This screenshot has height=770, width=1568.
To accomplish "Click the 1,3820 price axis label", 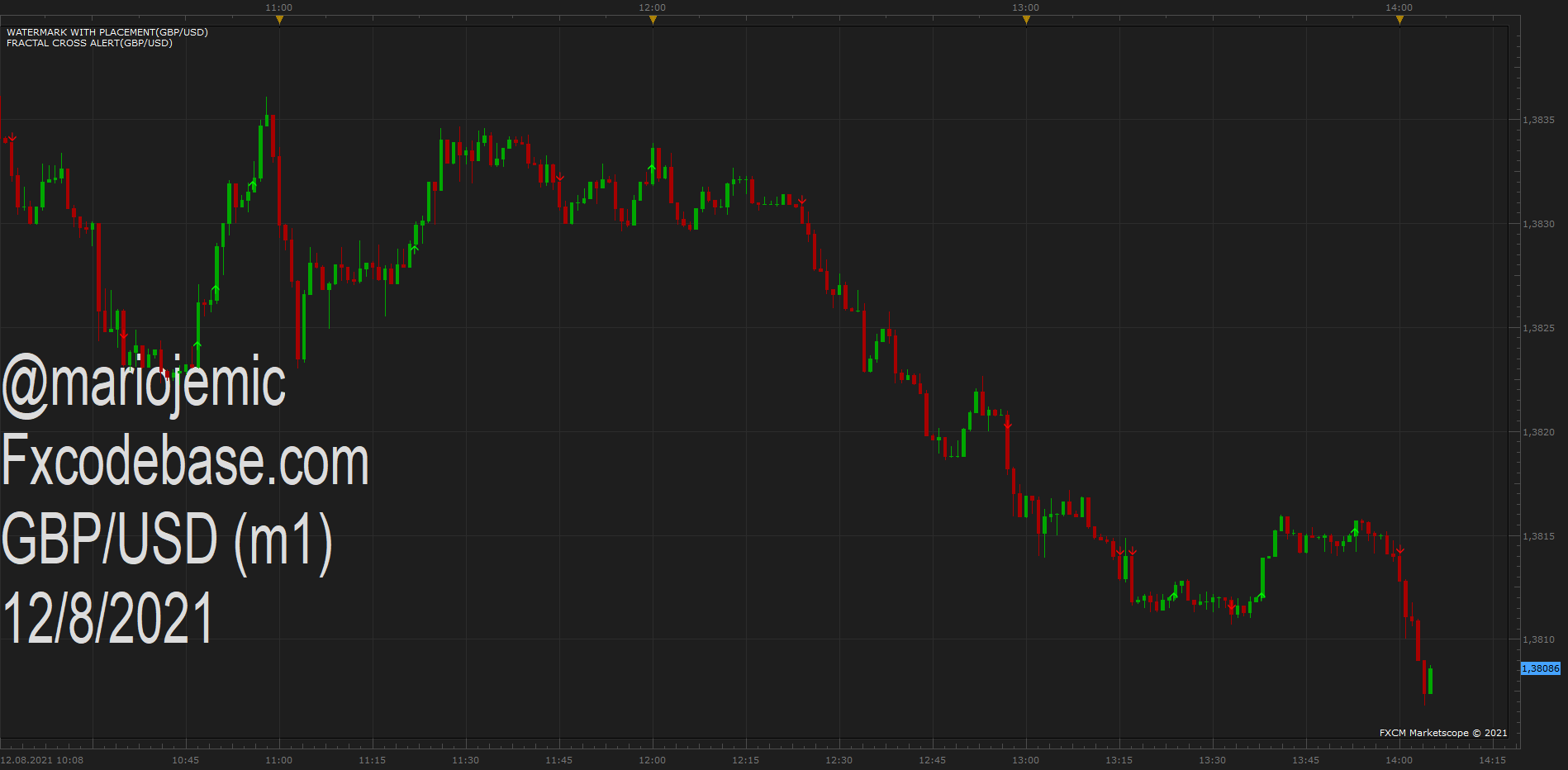I will tap(1538, 432).
